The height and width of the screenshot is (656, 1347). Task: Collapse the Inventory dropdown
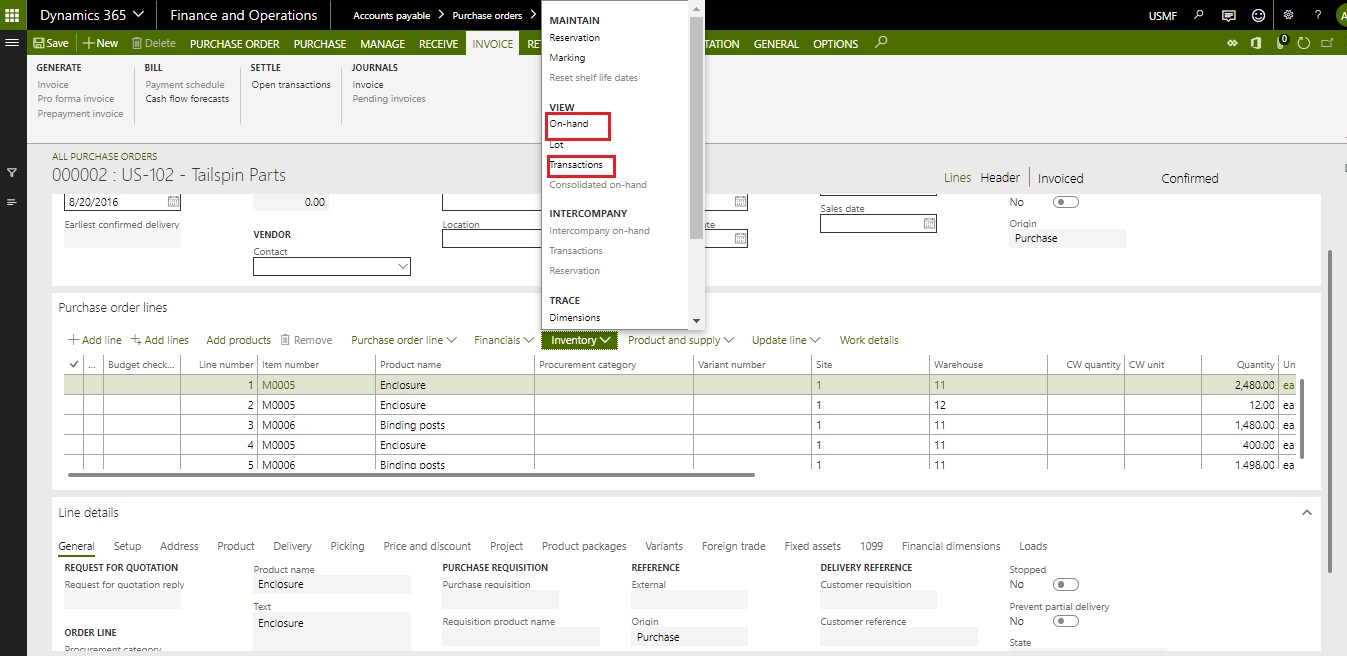click(x=580, y=340)
